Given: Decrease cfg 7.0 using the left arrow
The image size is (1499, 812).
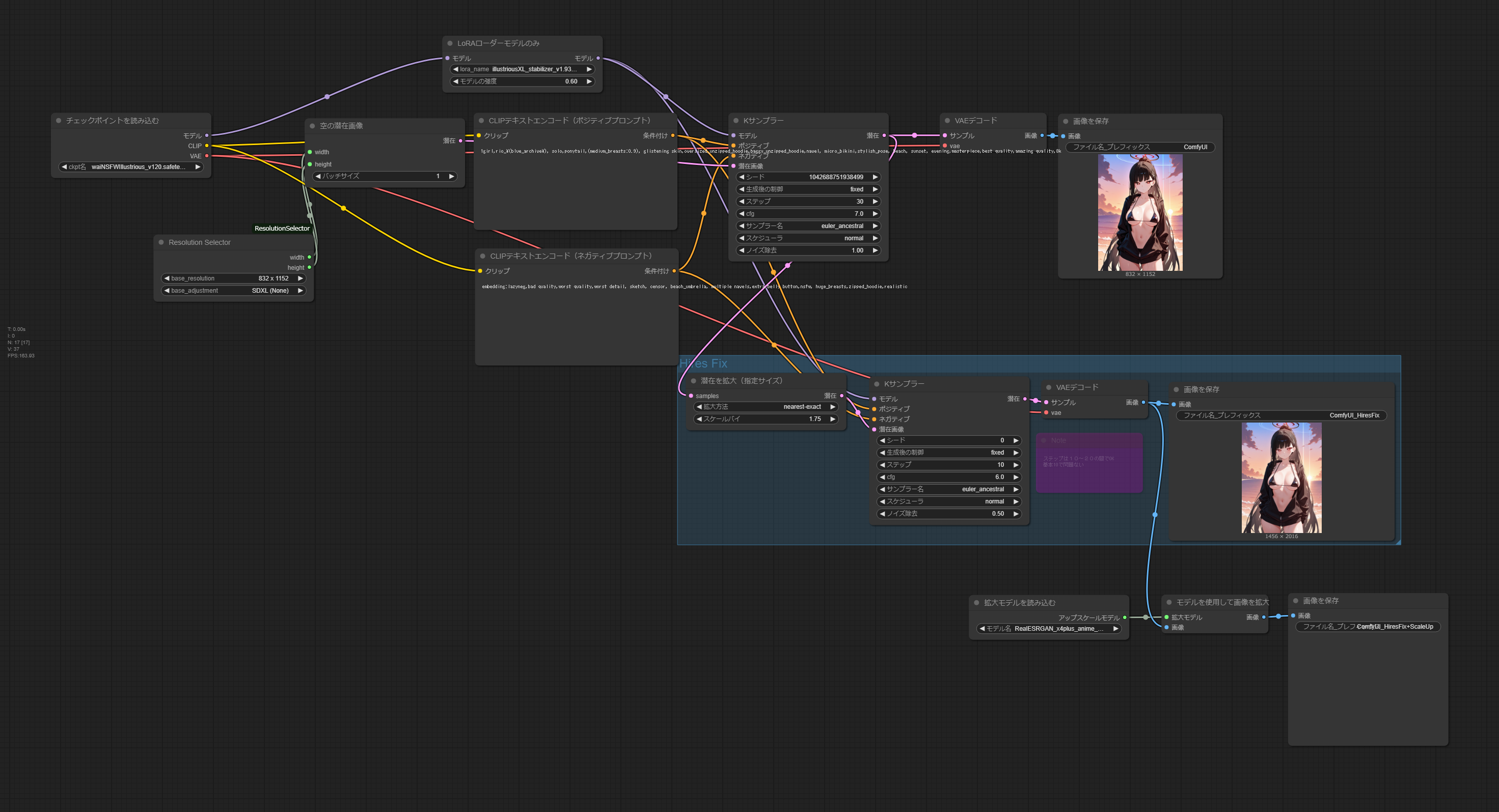Looking at the screenshot, I should coord(742,213).
